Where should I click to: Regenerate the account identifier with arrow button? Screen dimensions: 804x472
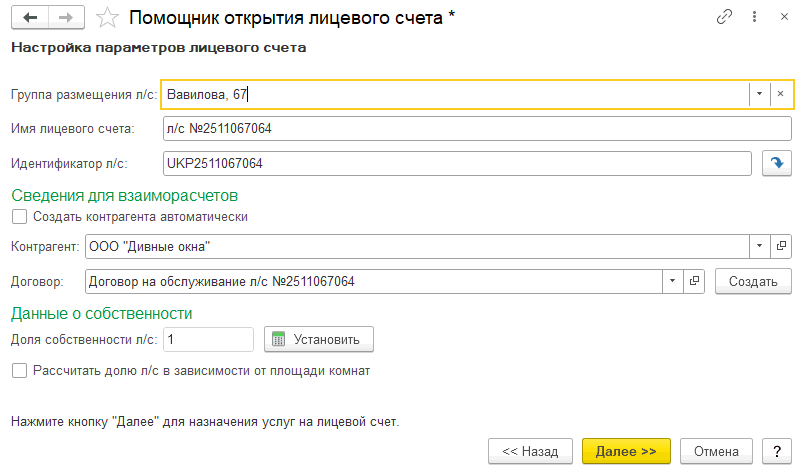pyautogui.click(x=776, y=163)
